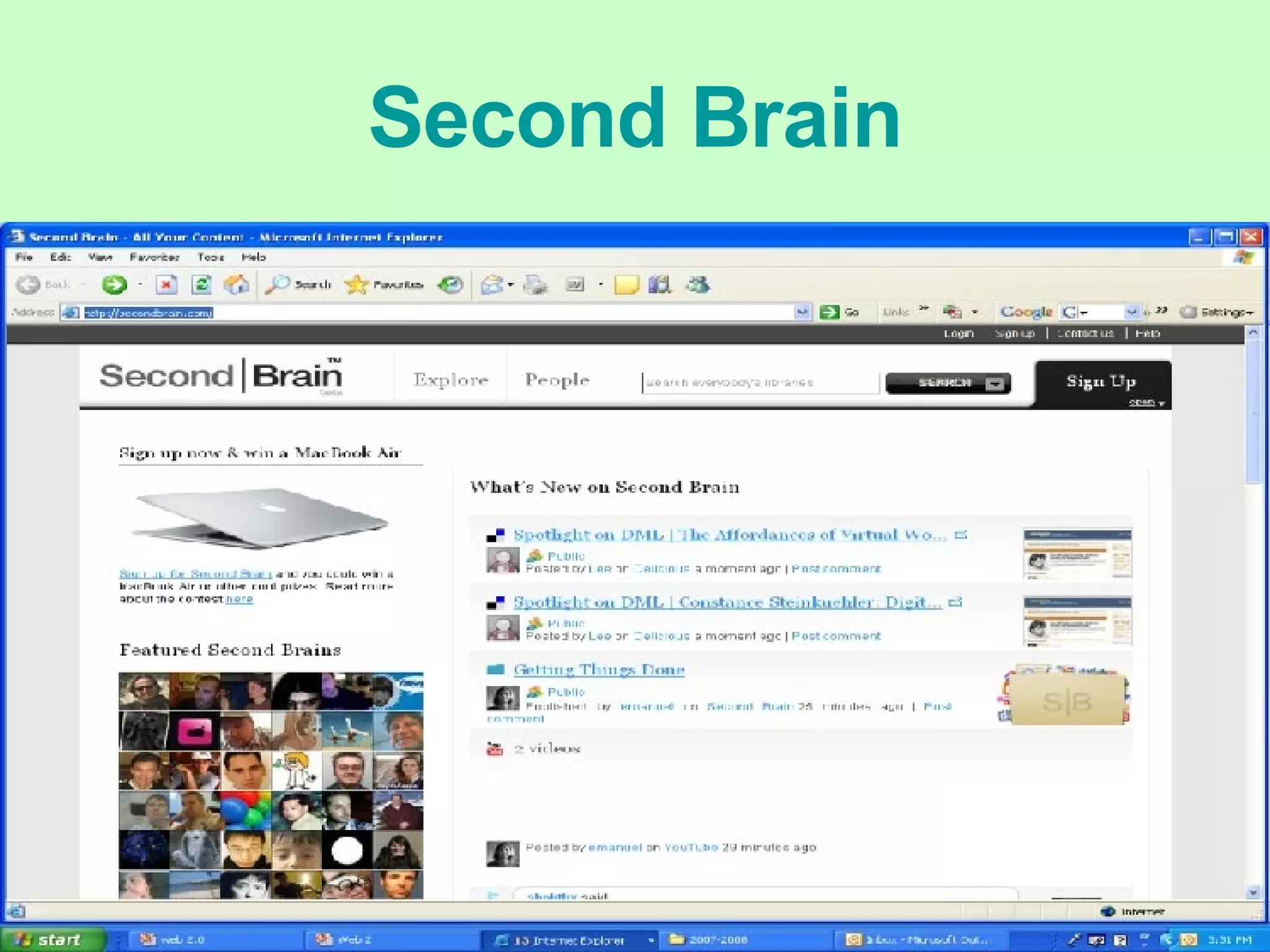This screenshot has width=1270, height=952.
Task: Click the Second Brain logo
Action: pyautogui.click(x=221, y=376)
